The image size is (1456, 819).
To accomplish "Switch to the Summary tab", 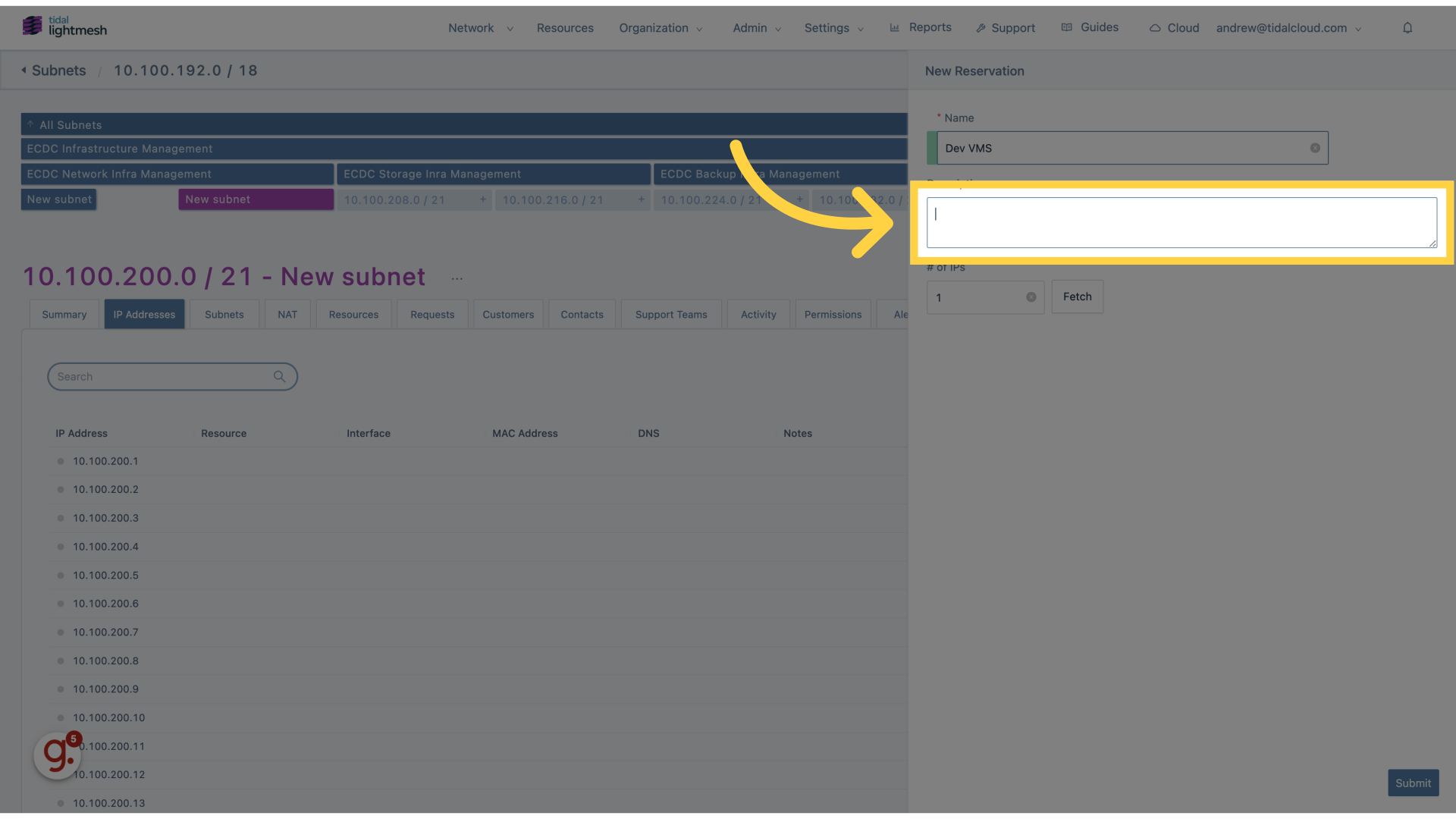I will pos(63,314).
